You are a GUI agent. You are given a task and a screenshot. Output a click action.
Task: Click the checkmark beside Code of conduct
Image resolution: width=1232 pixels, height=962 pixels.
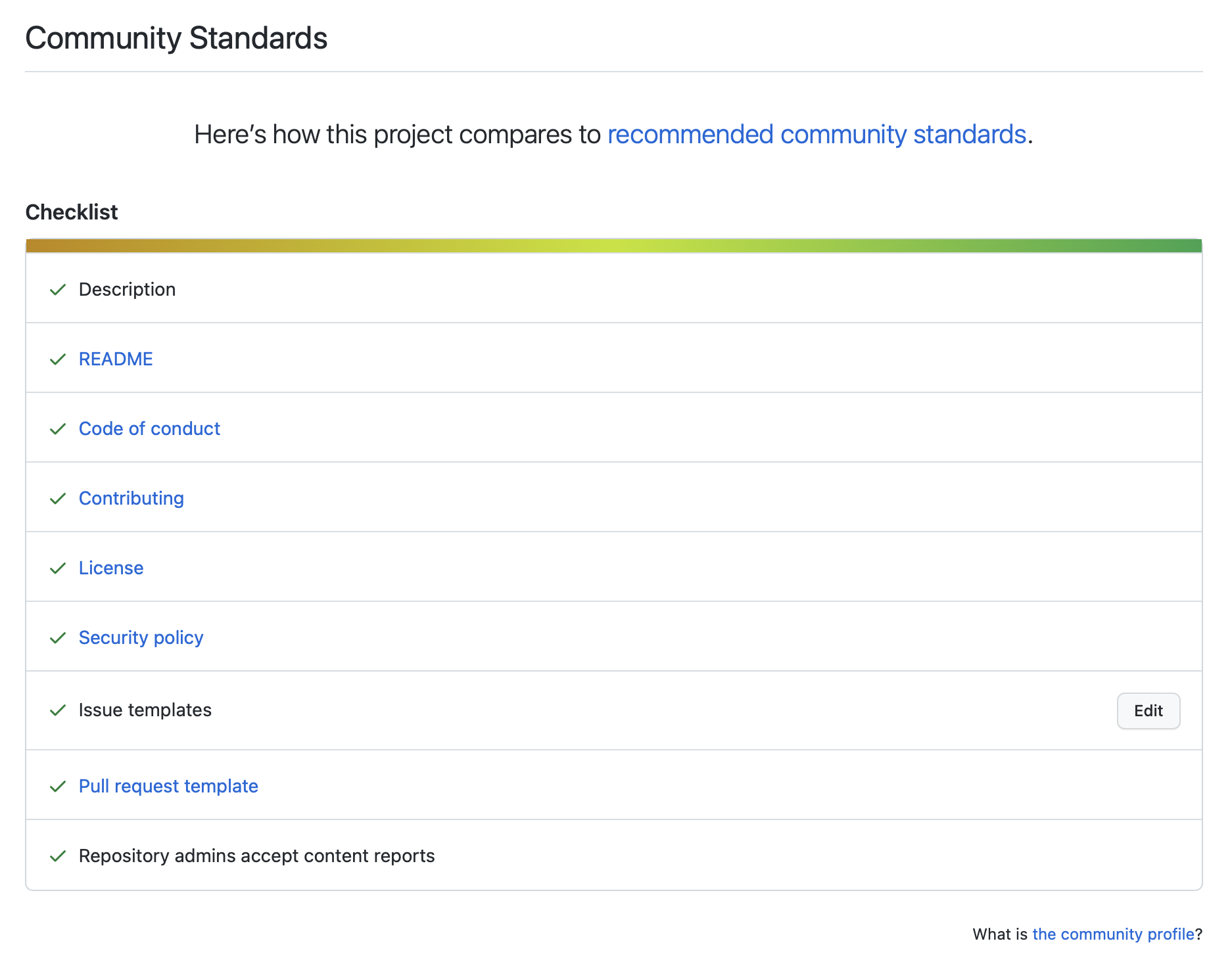click(x=58, y=429)
